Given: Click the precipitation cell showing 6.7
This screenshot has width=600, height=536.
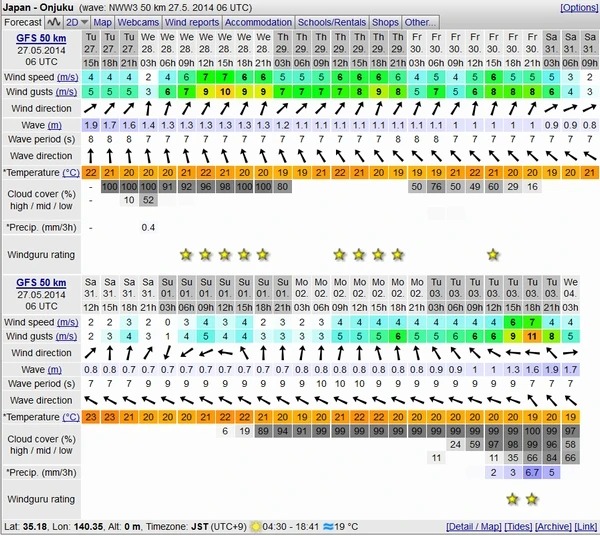Looking at the screenshot, I should click(x=532, y=472).
